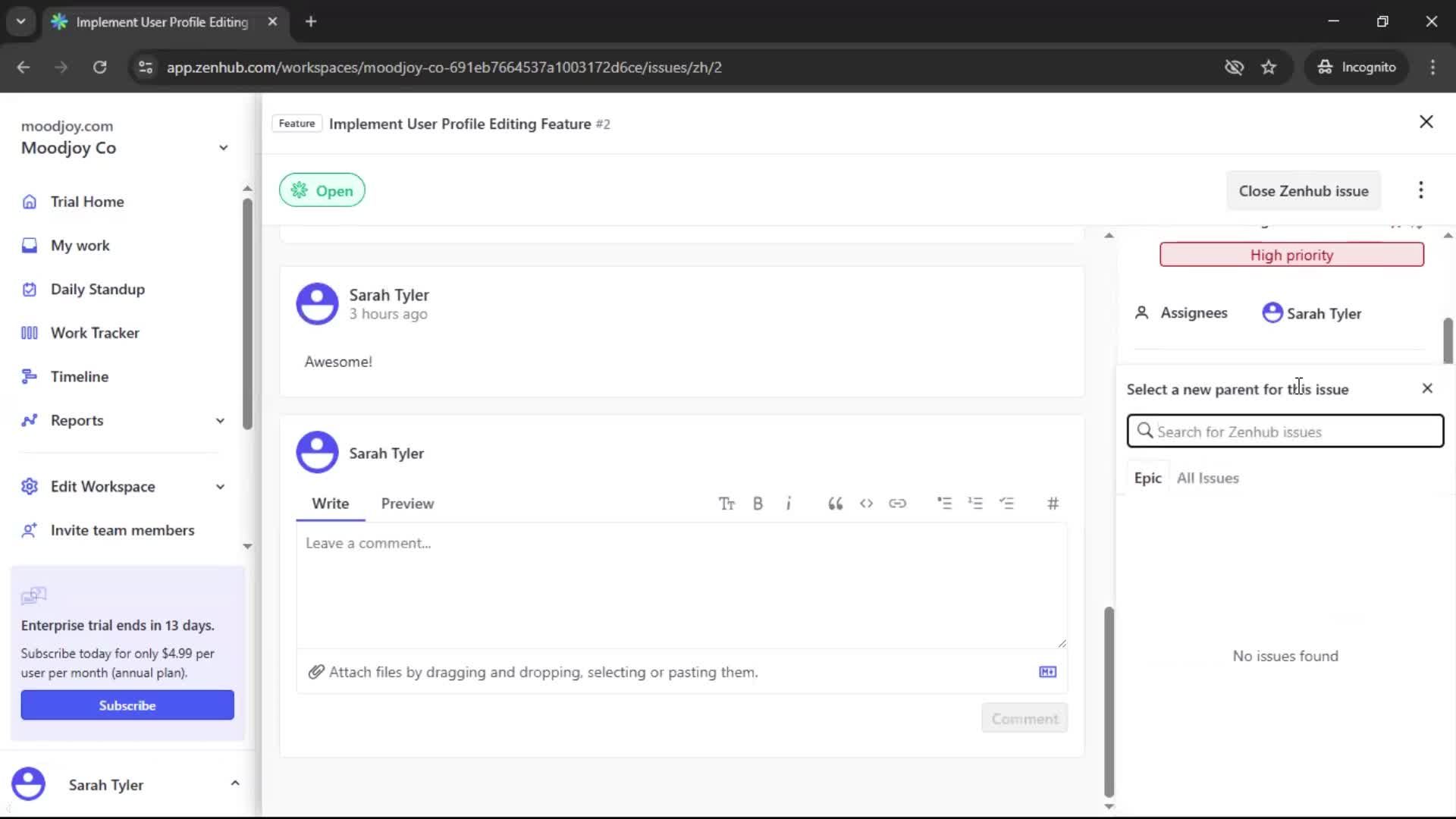1456x819 pixels.
Task: Apply bold formatting in the comment toolbar
Action: point(758,503)
